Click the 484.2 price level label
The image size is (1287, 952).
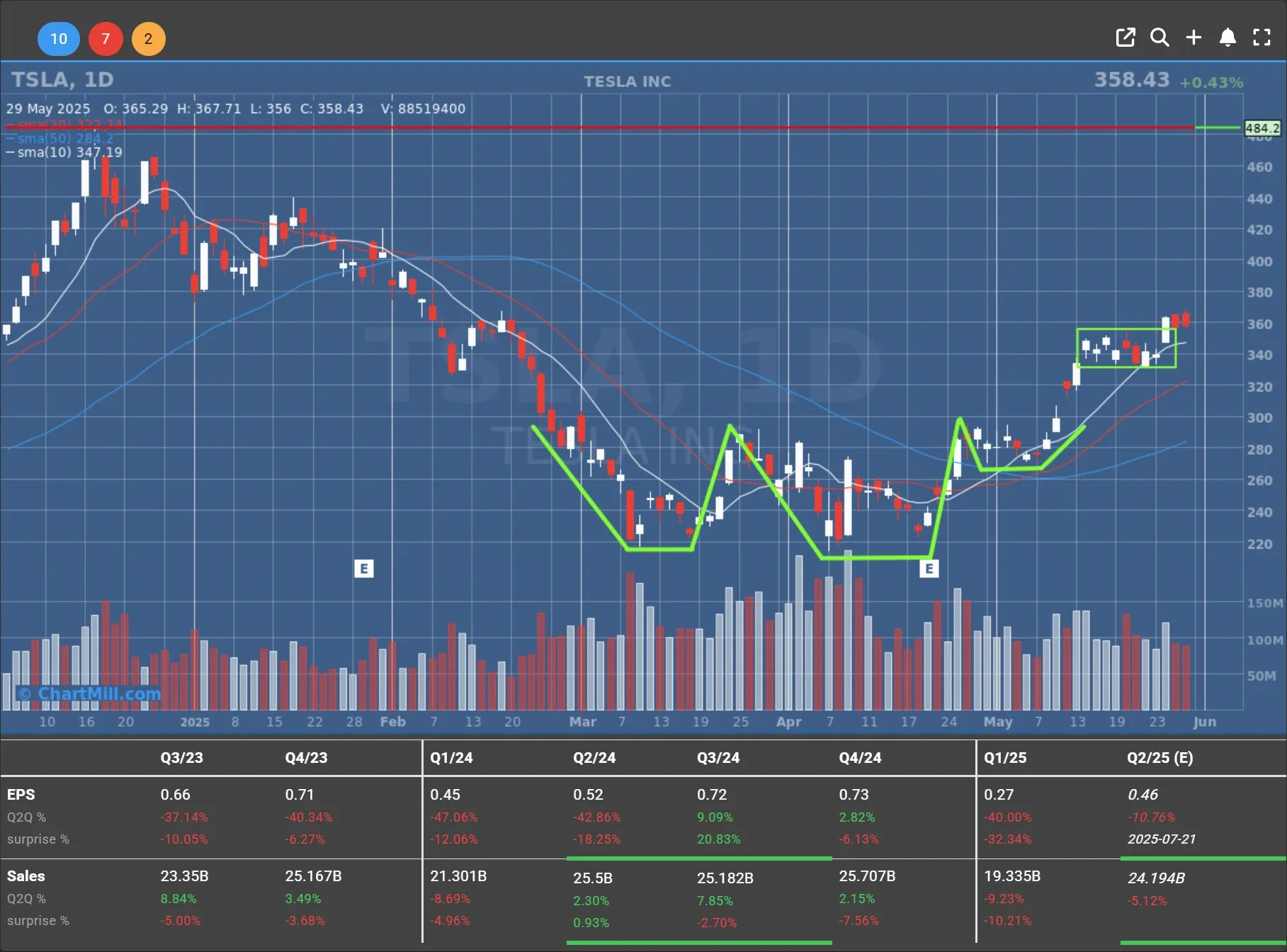click(1262, 128)
